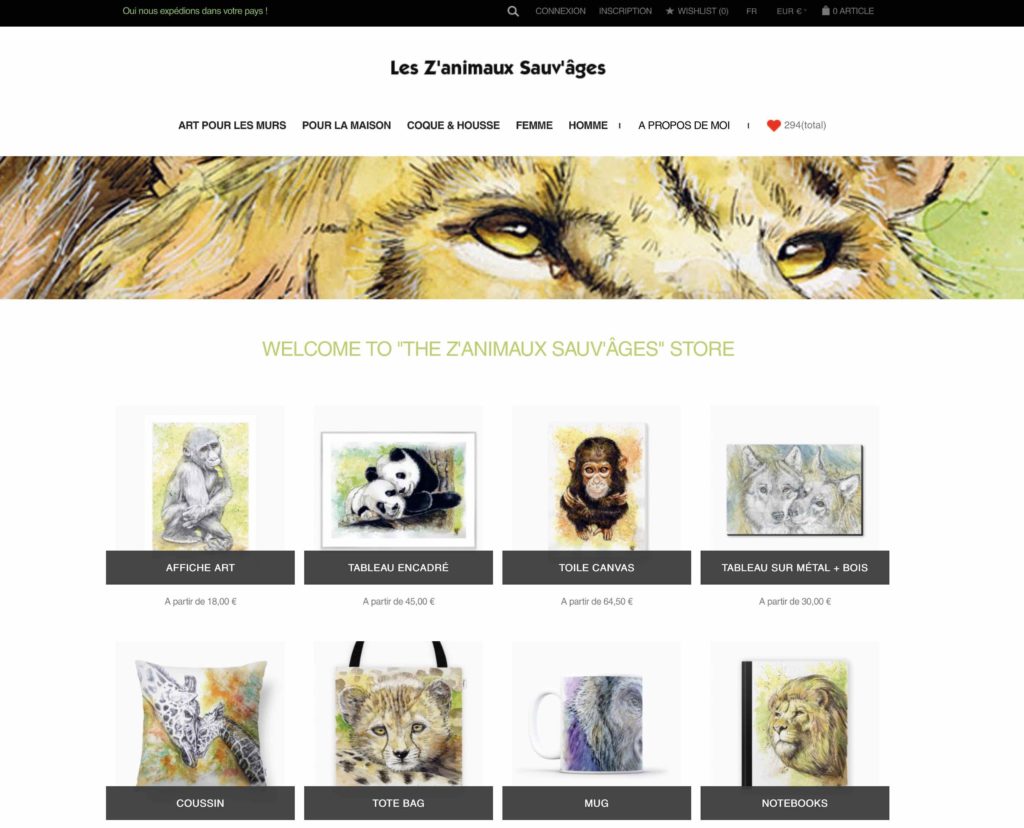Screen dimensions: 1024x828
Task: Open the shopping bag cart icon
Action: (x=825, y=10)
